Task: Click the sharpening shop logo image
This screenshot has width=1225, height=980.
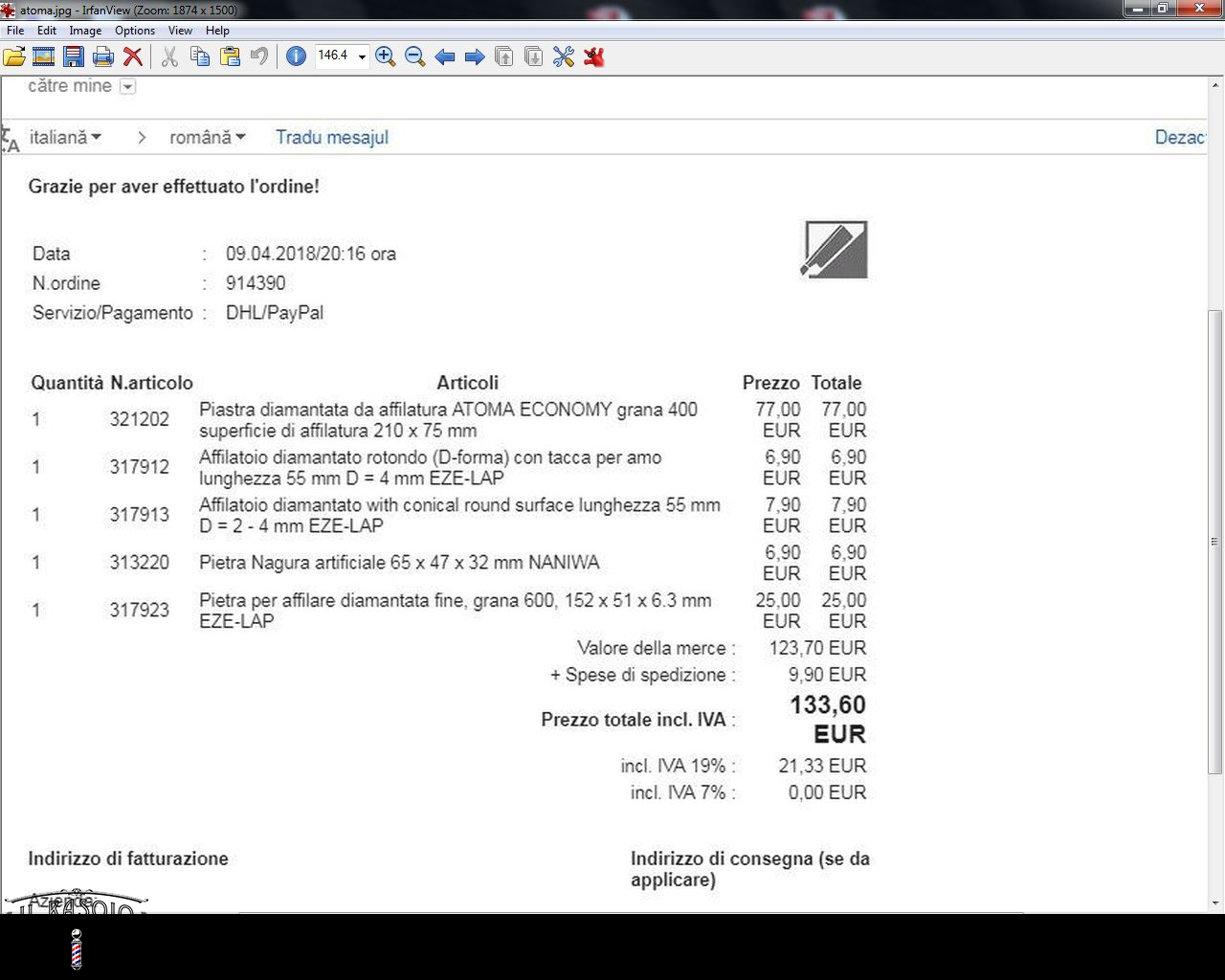Action: (x=835, y=249)
